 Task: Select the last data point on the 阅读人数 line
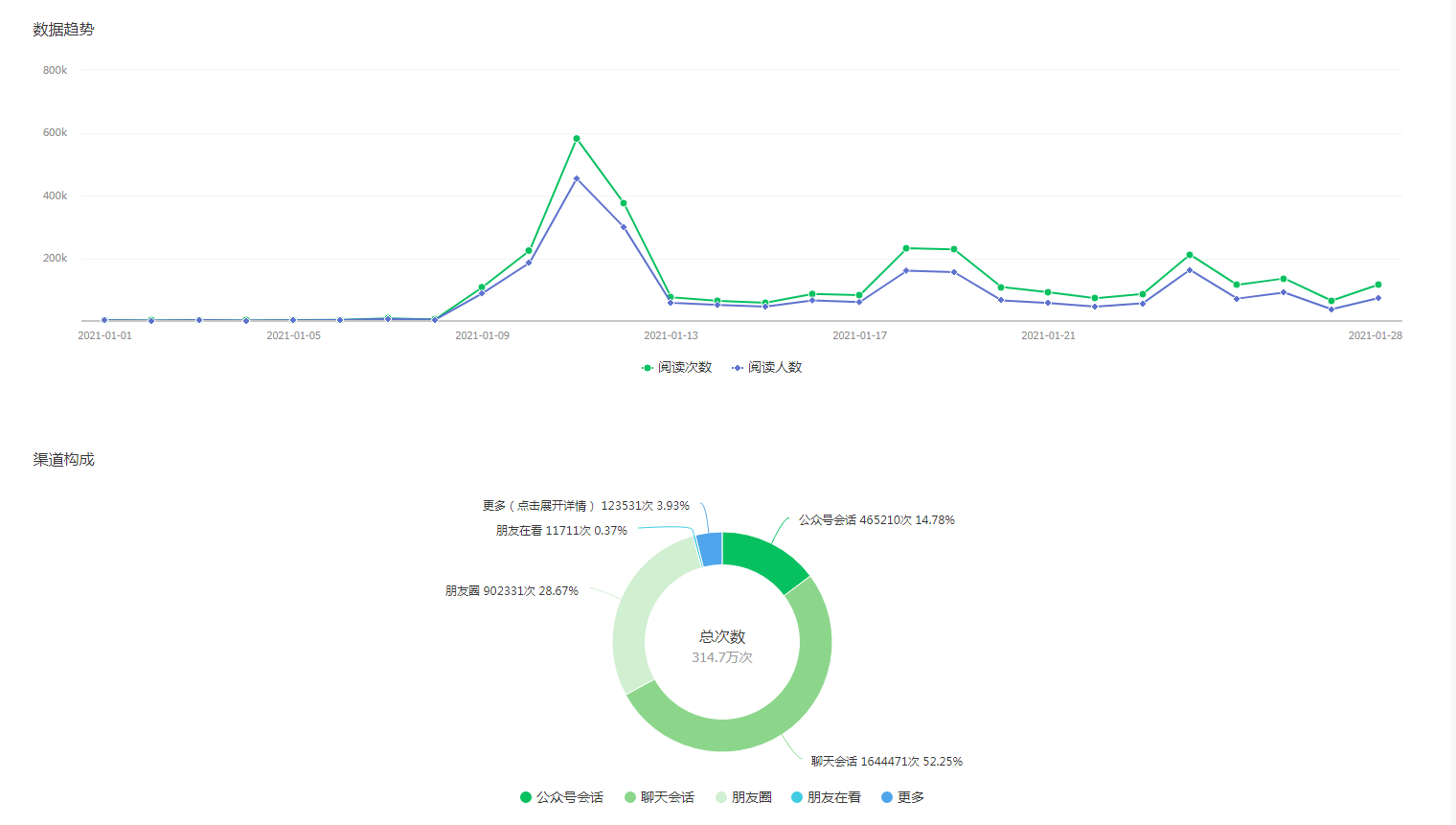coord(1376,298)
